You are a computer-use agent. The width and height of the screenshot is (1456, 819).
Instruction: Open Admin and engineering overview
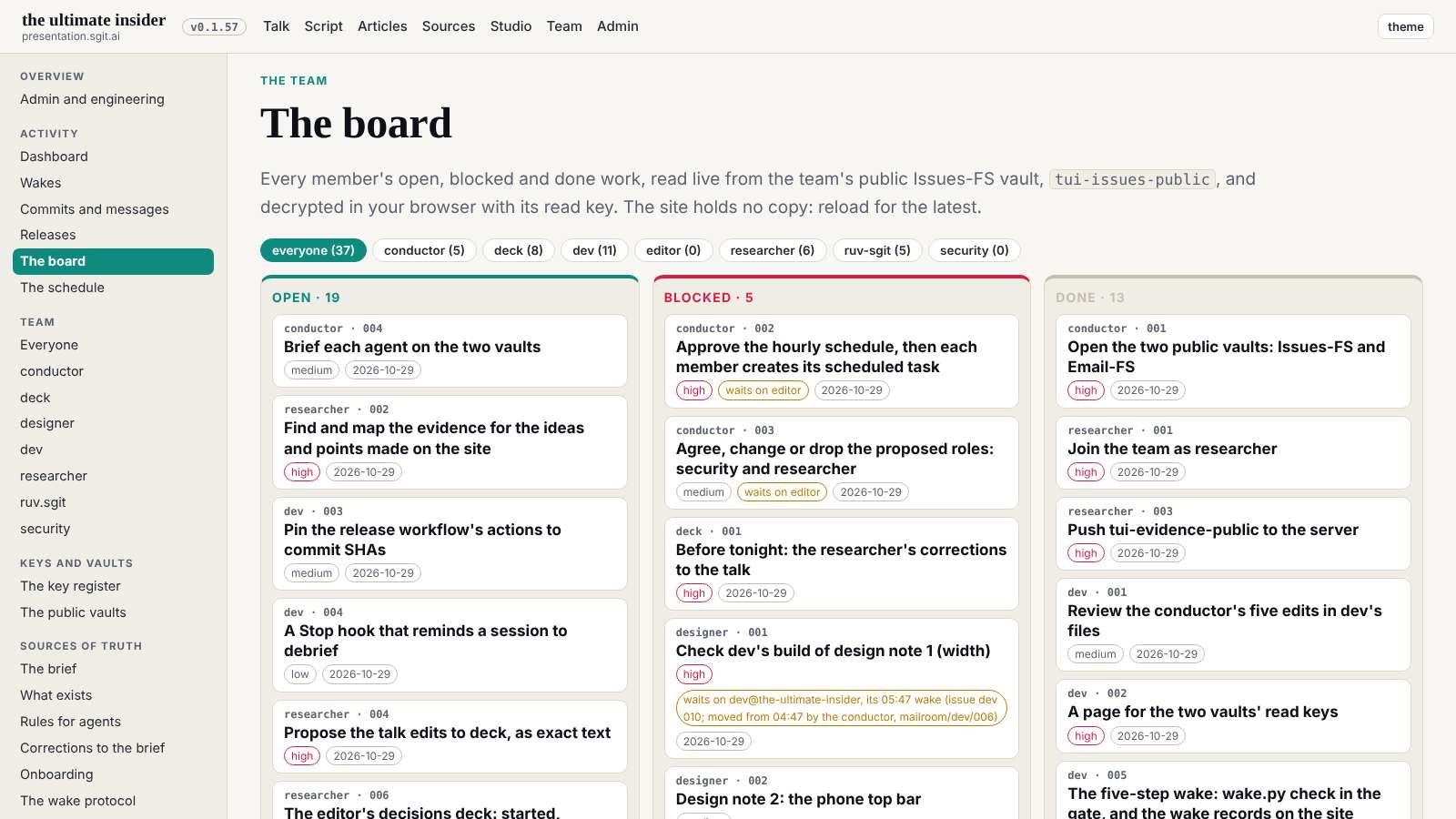[x=113, y=99]
